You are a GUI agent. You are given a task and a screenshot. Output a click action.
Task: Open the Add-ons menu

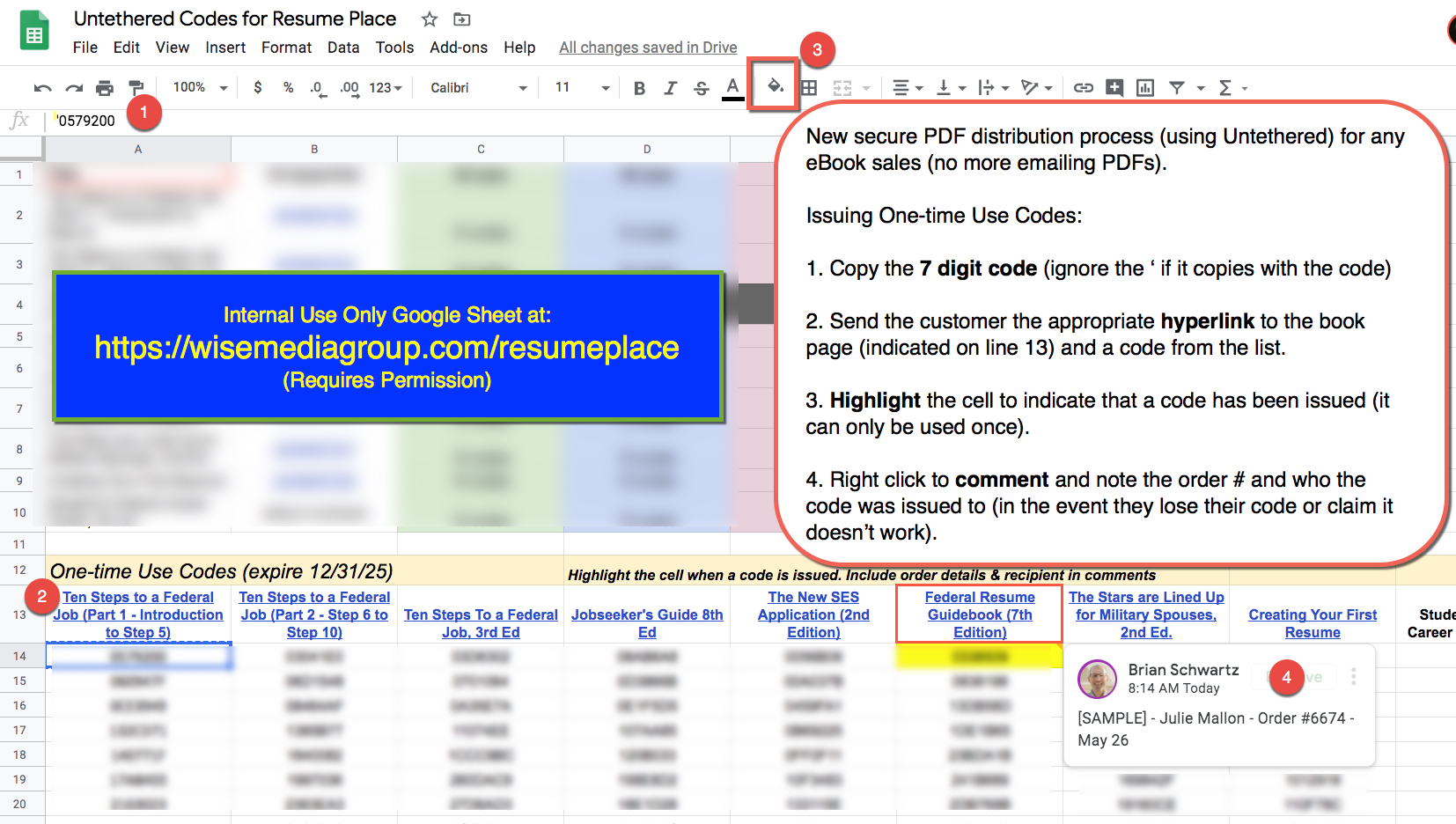click(x=459, y=48)
